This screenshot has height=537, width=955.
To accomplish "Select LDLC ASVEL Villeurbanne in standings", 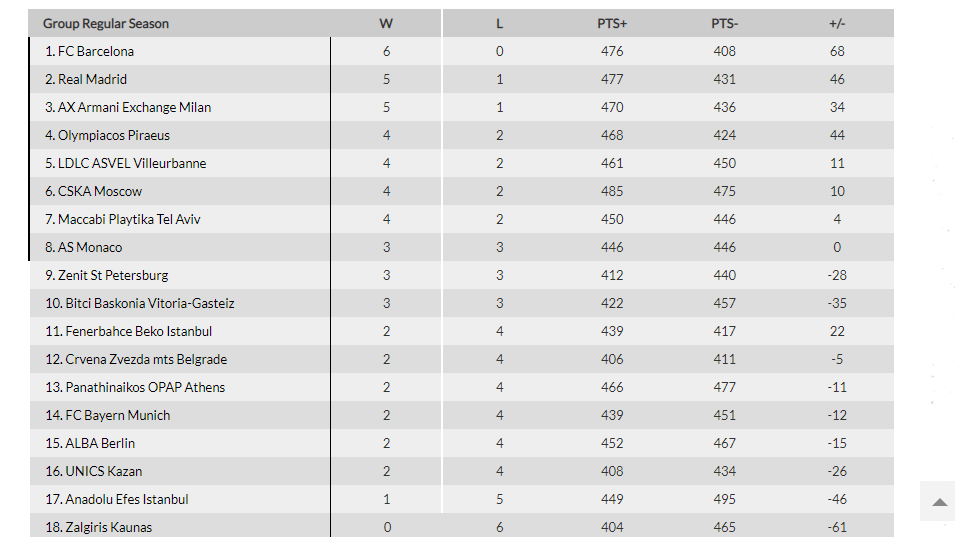I will 132,163.
